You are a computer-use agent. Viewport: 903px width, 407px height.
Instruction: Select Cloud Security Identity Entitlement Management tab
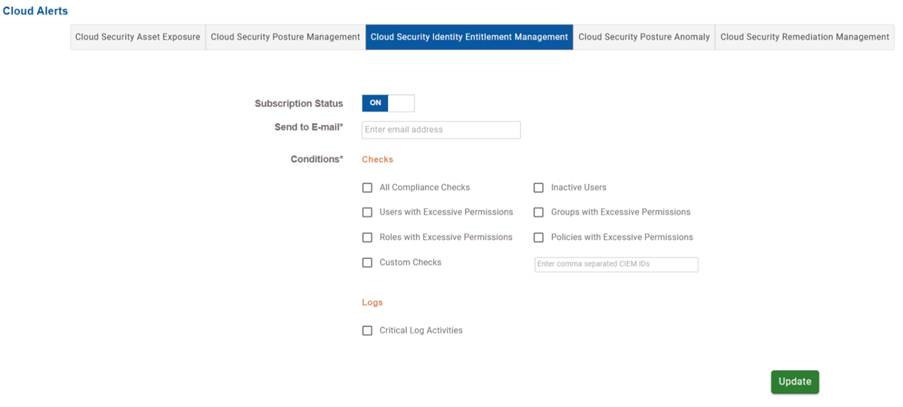tap(469, 37)
